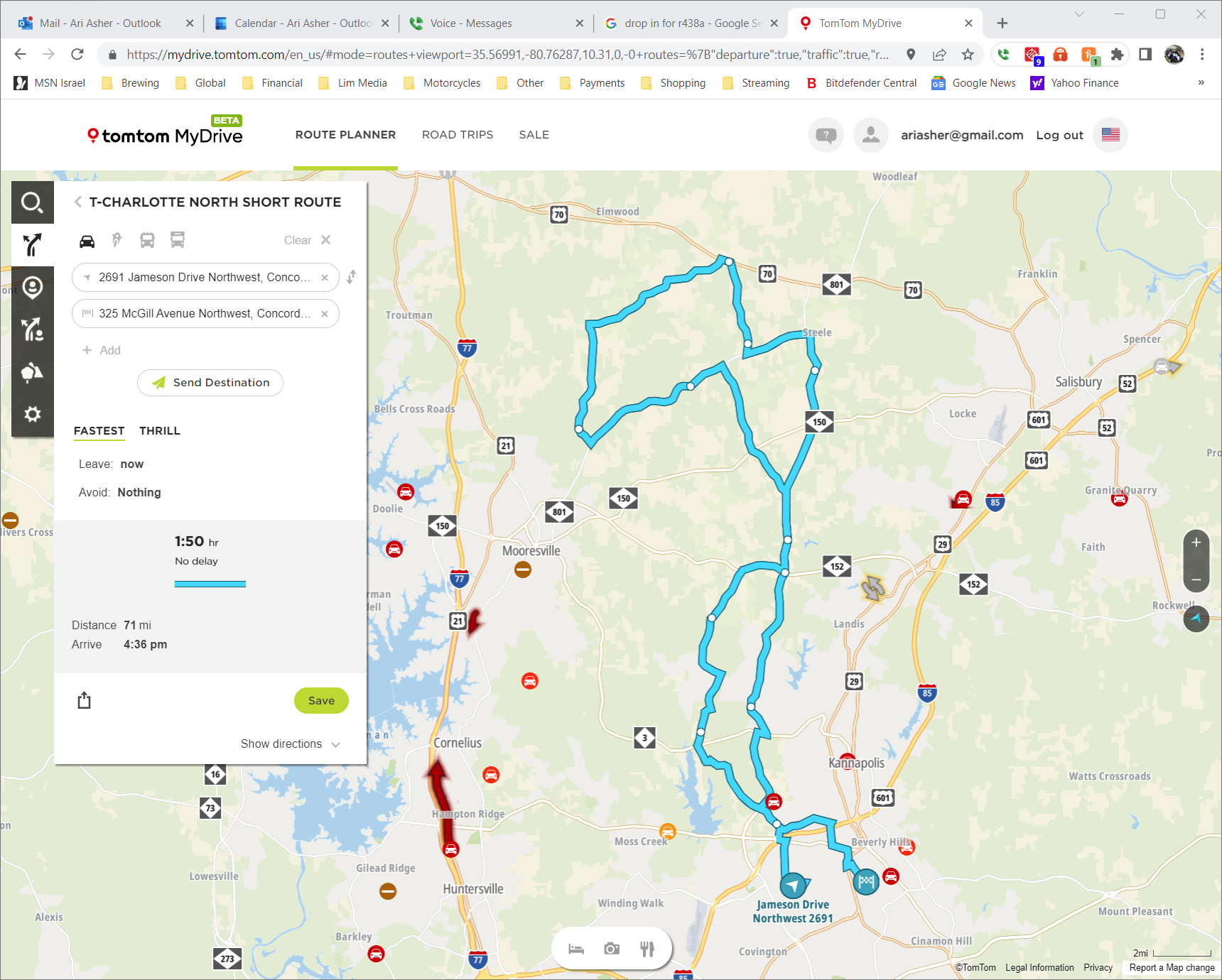The image size is (1222, 980).
Task: Change the Leave time from now
Action: (x=132, y=464)
